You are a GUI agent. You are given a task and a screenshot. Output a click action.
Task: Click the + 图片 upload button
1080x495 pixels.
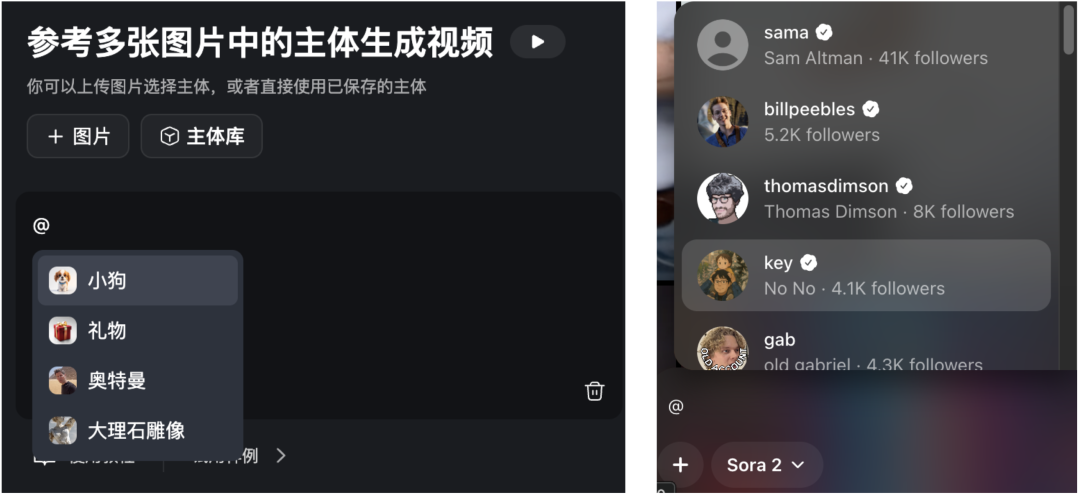point(78,136)
